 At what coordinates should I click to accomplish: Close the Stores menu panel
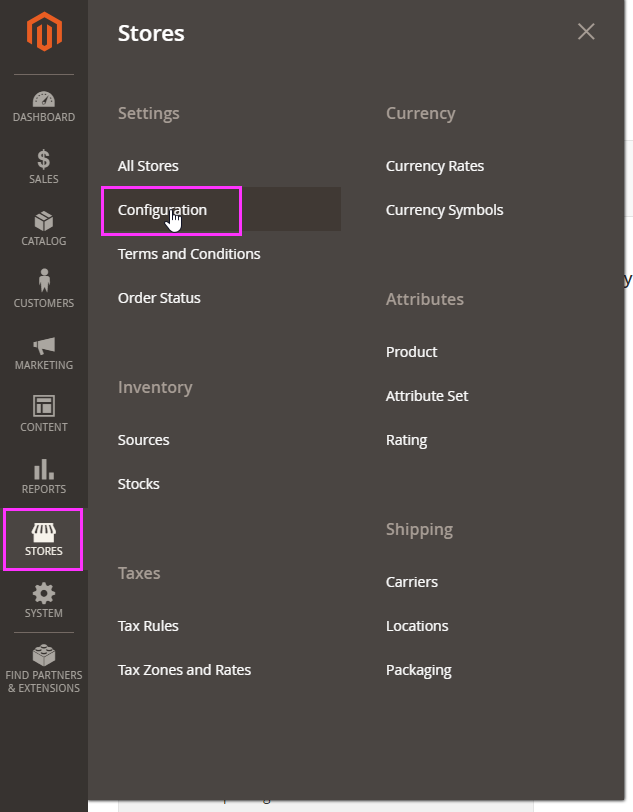(x=586, y=32)
